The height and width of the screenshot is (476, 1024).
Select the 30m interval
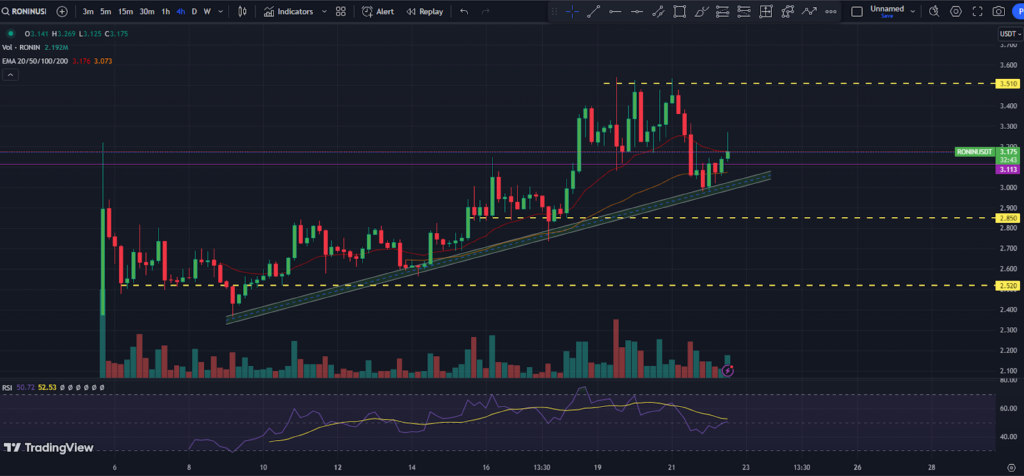[147, 11]
